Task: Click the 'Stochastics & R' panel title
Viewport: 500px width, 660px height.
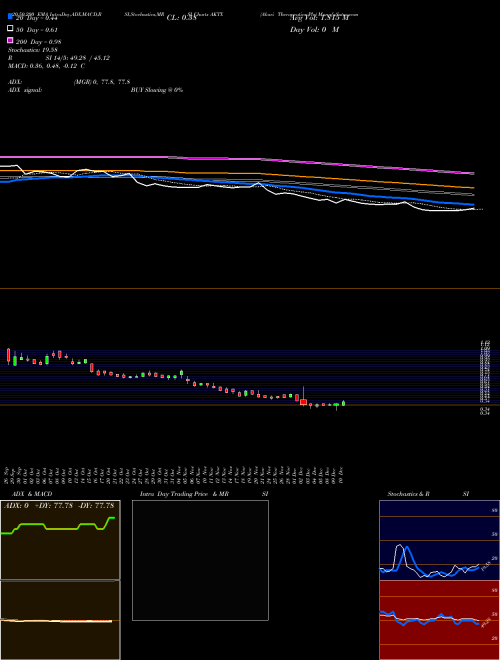Action: pyautogui.click(x=408, y=494)
